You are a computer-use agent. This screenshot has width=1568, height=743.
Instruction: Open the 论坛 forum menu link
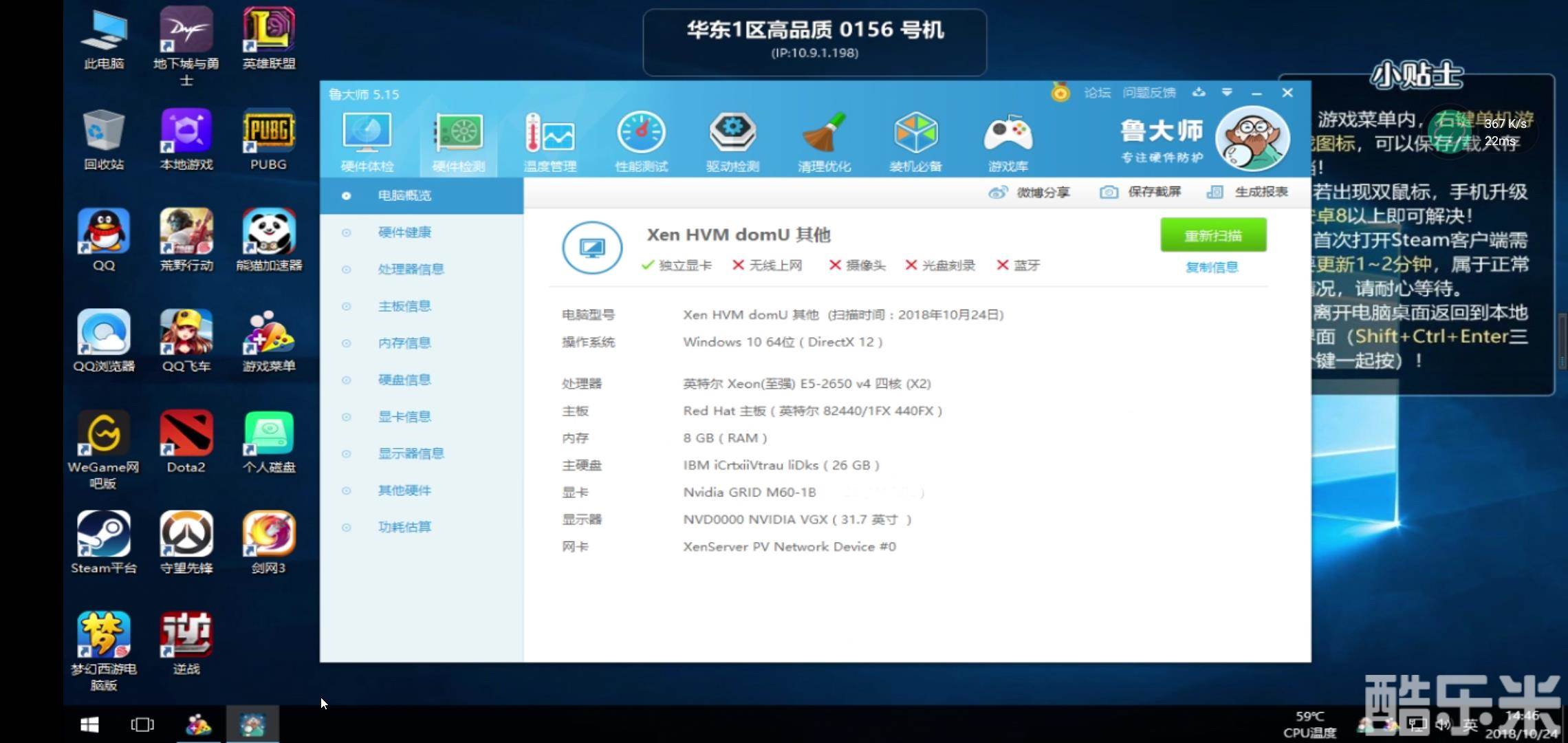1097,93
